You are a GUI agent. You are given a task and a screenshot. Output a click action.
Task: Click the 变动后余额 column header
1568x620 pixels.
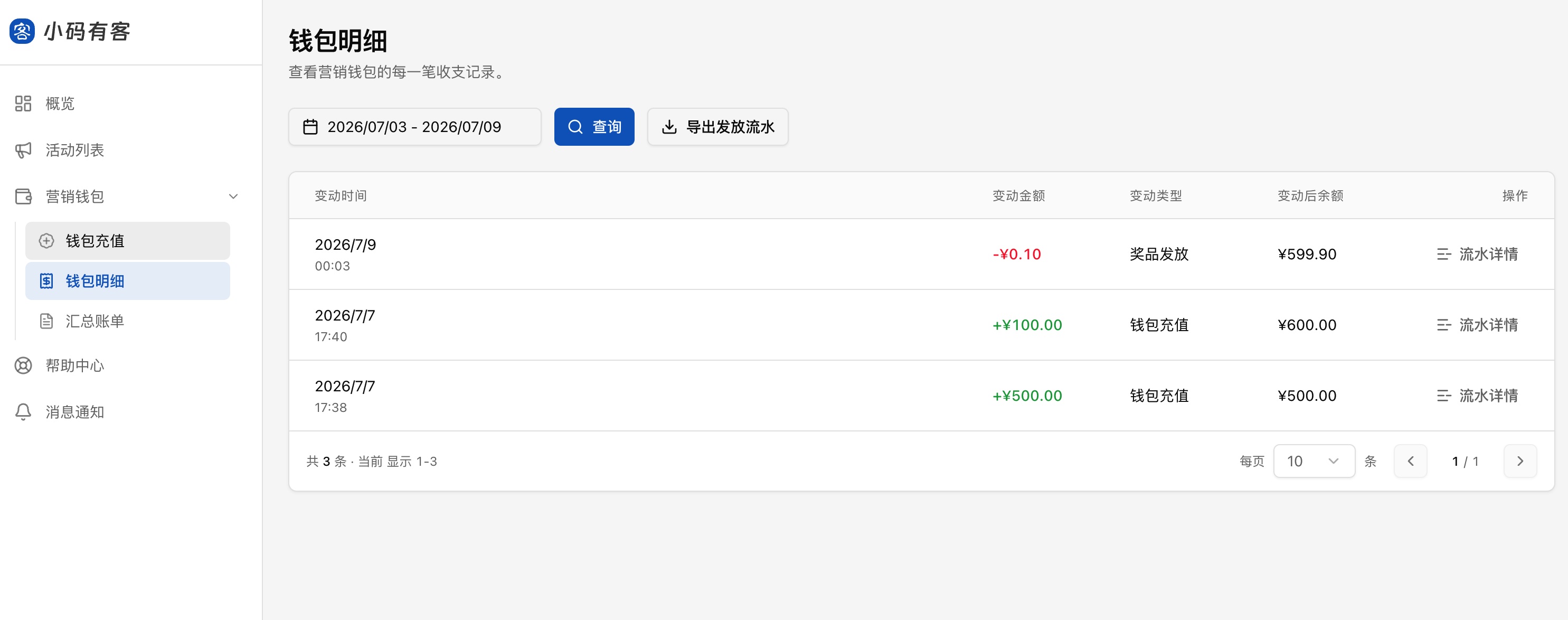pyautogui.click(x=1310, y=195)
